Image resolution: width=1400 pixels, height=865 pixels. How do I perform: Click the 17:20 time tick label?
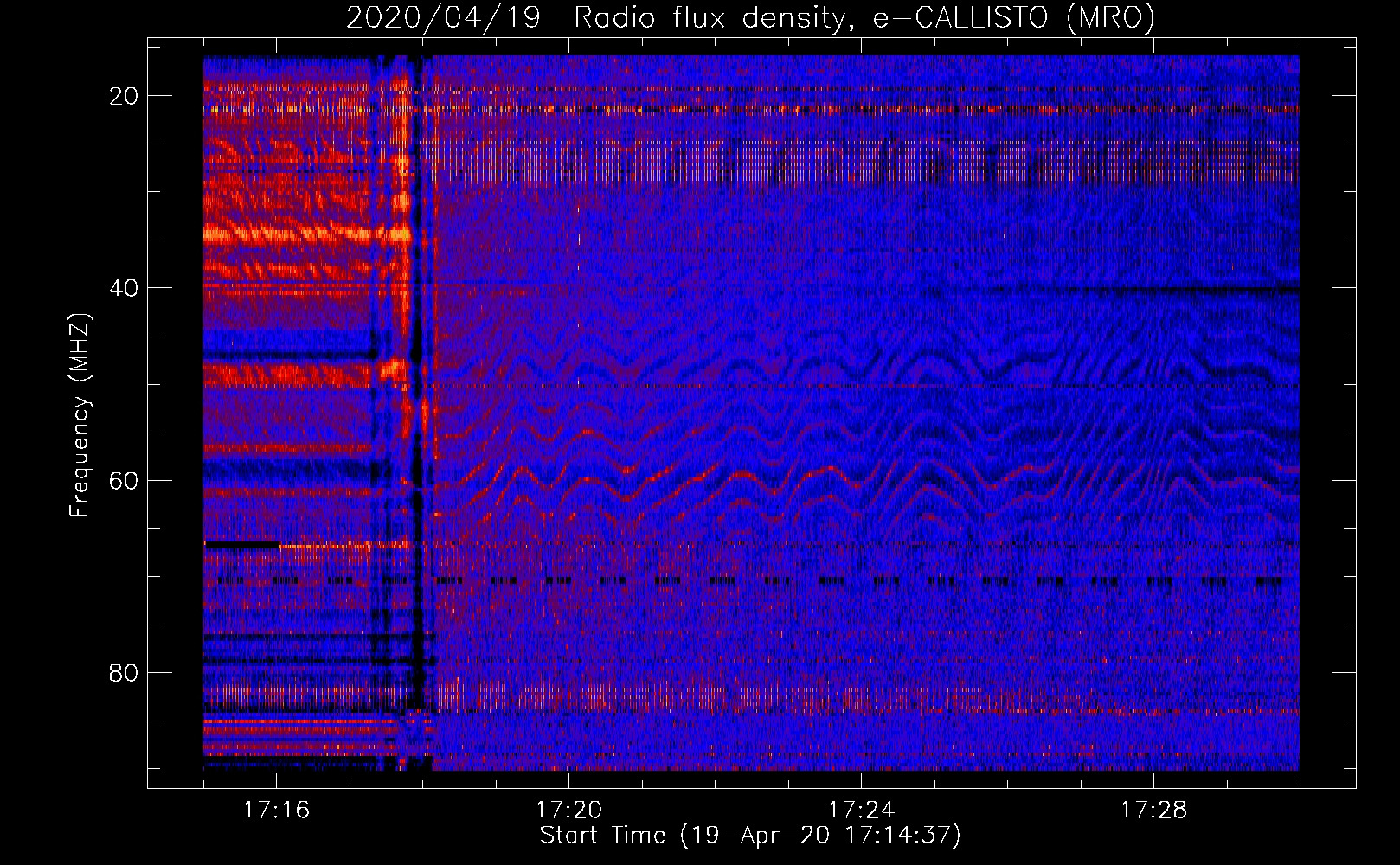tap(568, 811)
